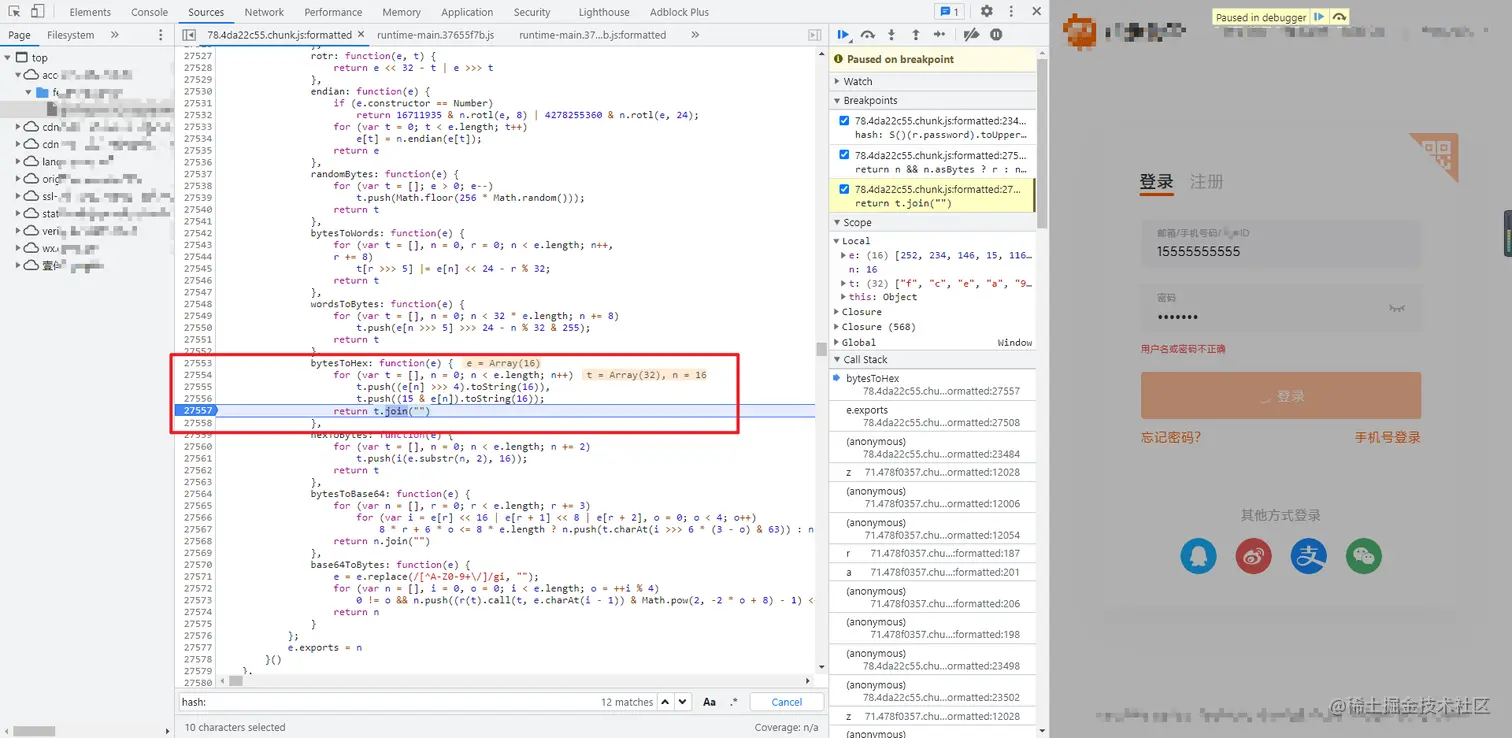Log in with Alipay icon
The image size is (1512, 738).
pos(1308,555)
